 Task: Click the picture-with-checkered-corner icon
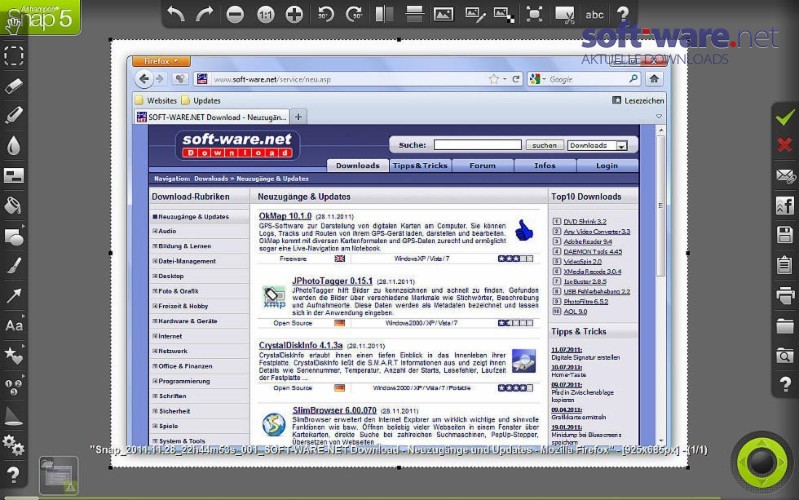[x=504, y=14]
